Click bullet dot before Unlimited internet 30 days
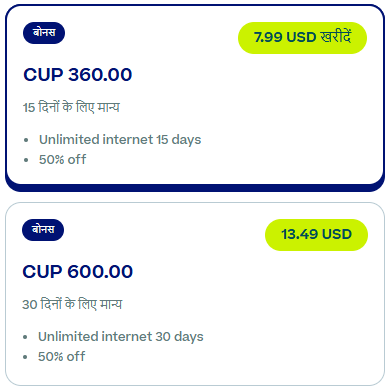This screenshot has height=388, width=390. (x=25, y=337)
